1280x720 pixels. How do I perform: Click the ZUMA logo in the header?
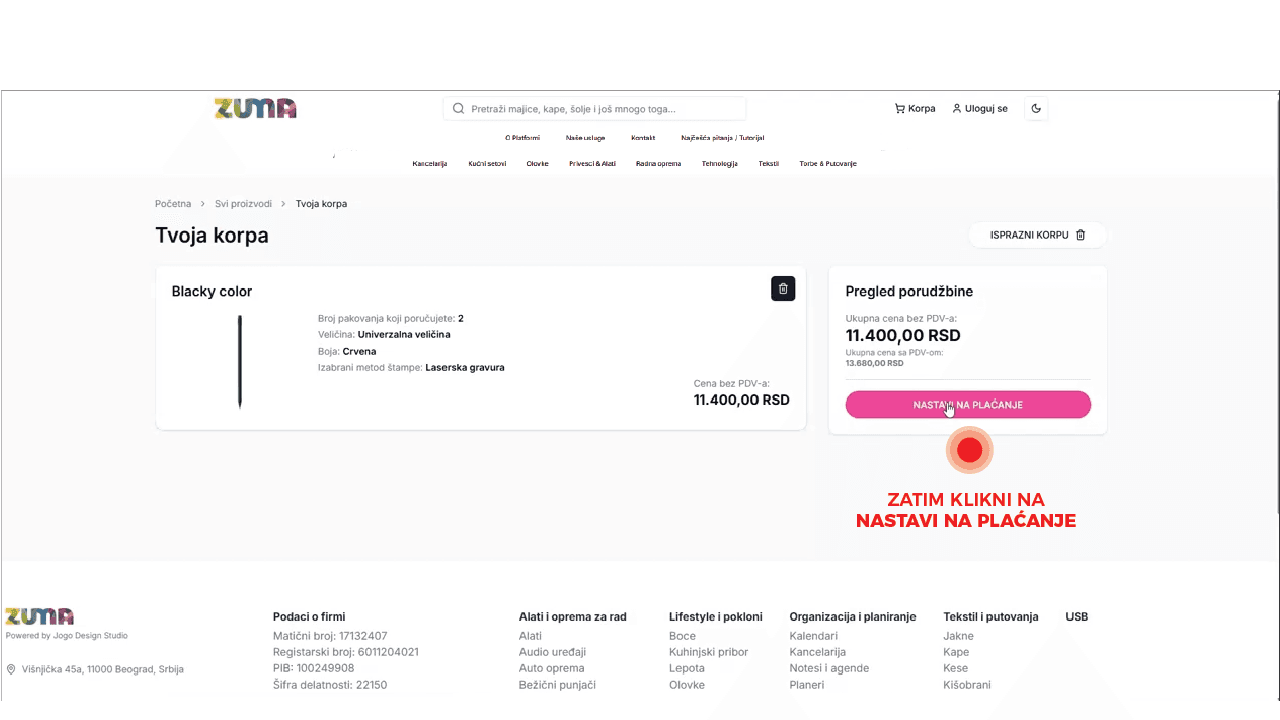pos(255,108)
